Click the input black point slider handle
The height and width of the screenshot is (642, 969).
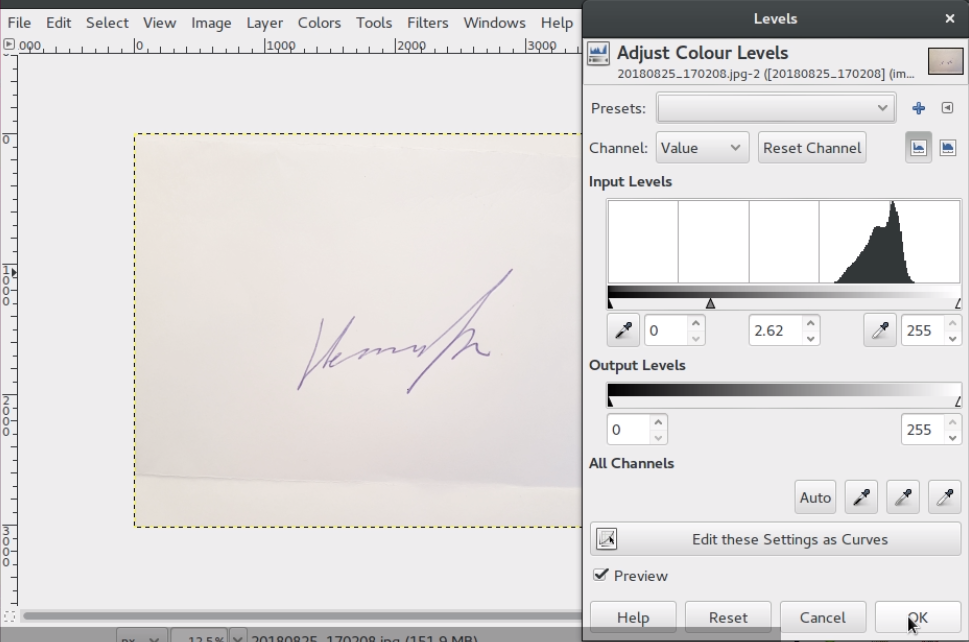pyautogui.click(x=611, y=303)
